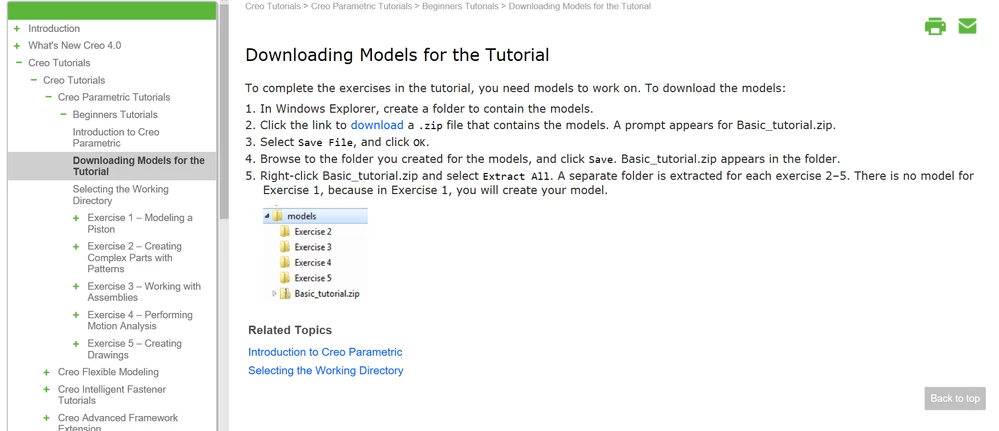Expand What's New Creo 4.0 node
The height and width of the screenshot is (431, 999).
17,46
